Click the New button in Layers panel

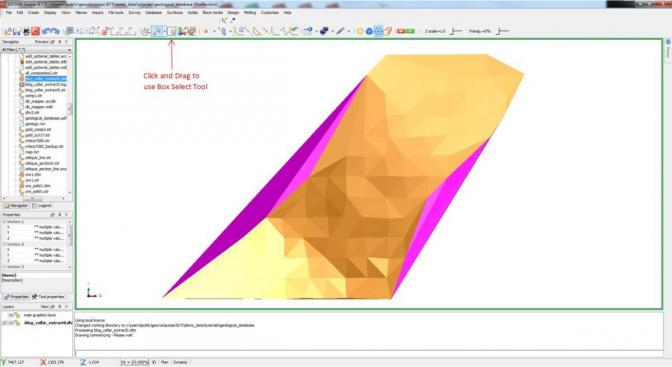click(45, 307)
